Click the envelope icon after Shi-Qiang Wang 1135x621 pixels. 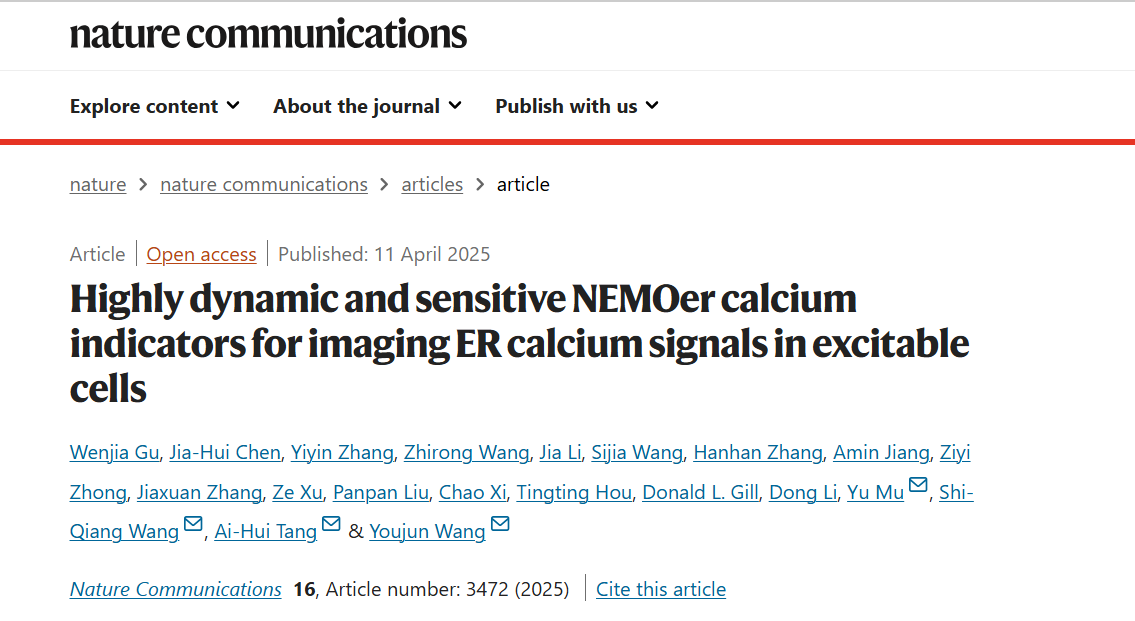click(x=193, y=523)
